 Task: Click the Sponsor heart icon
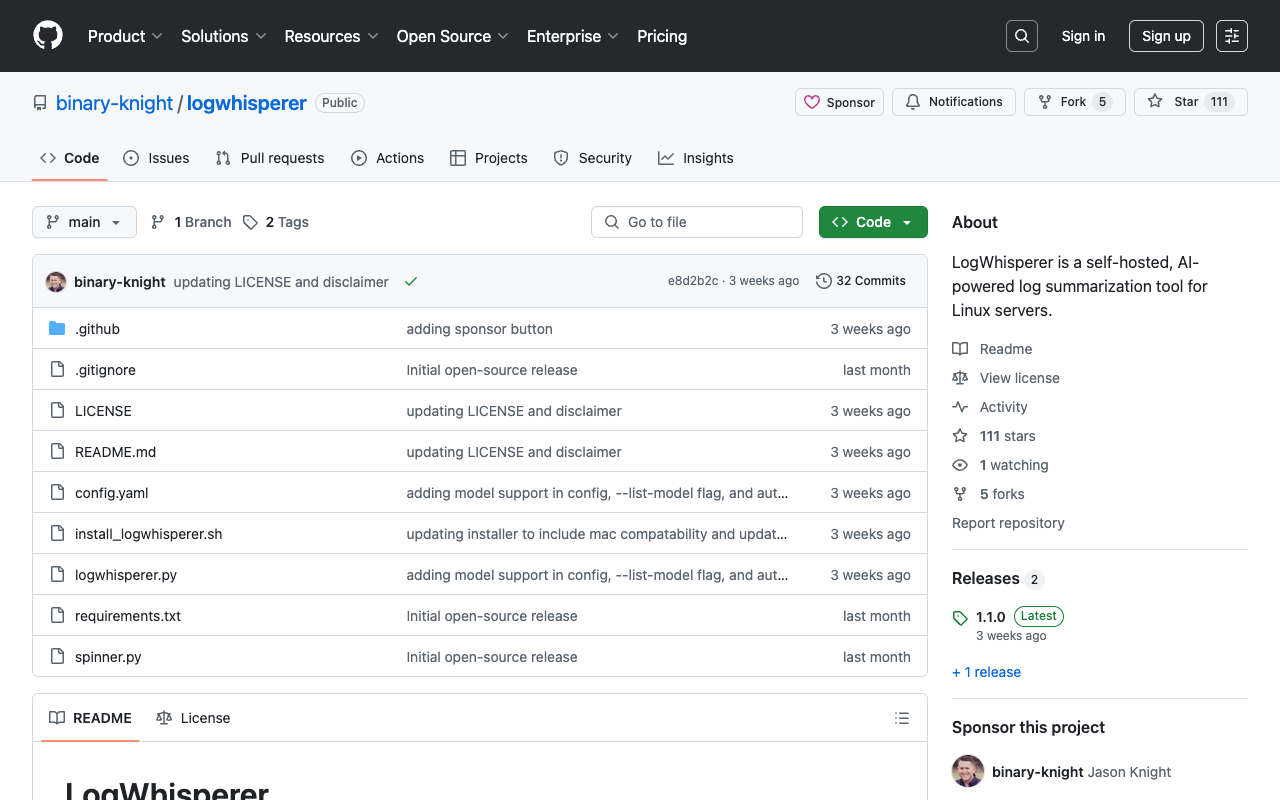811,101
